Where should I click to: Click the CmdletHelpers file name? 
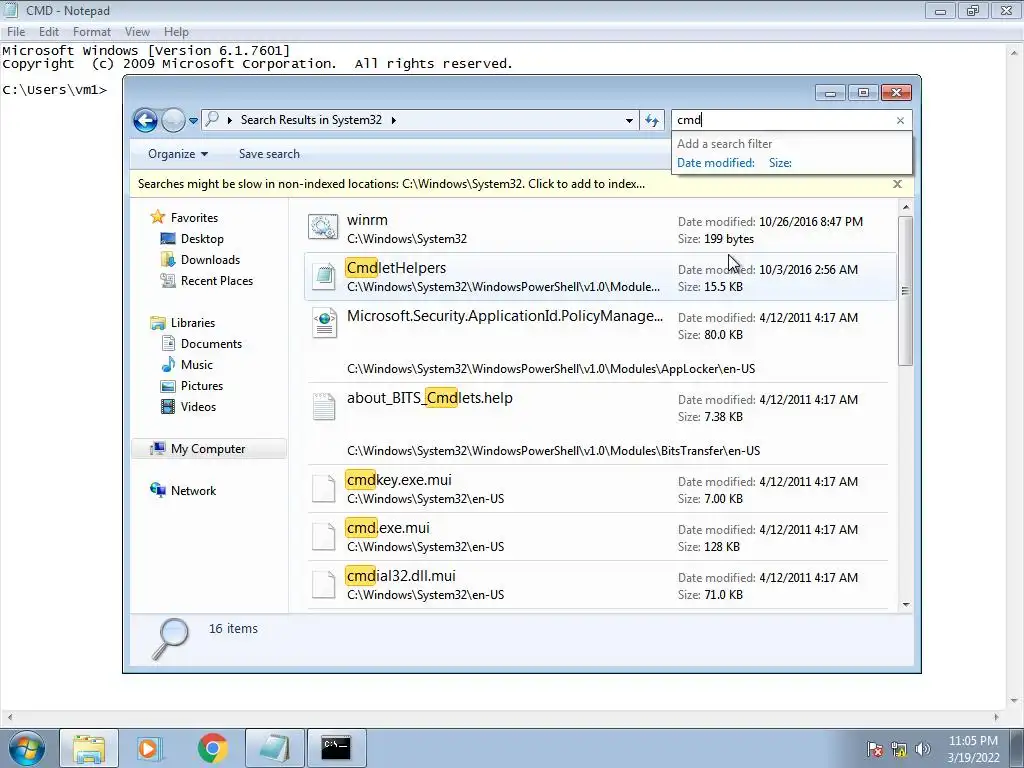point(396,268)
